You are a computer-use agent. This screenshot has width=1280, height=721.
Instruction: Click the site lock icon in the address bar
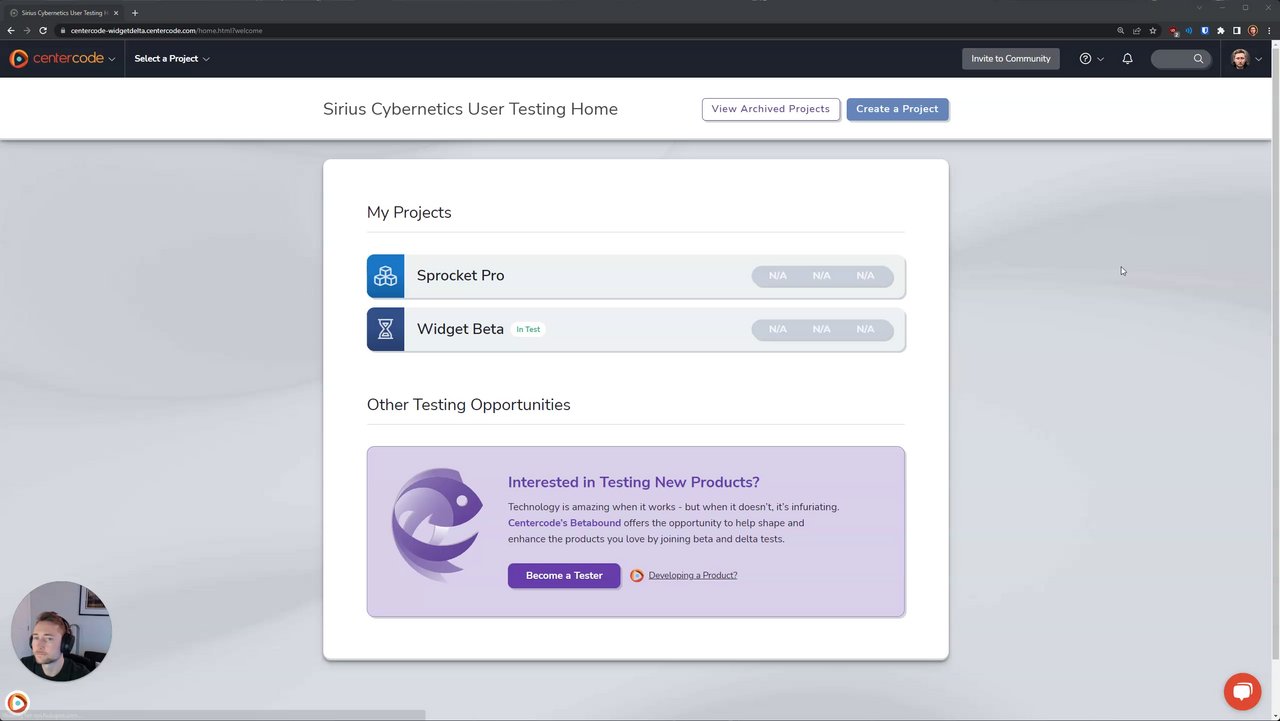point(63,31)
